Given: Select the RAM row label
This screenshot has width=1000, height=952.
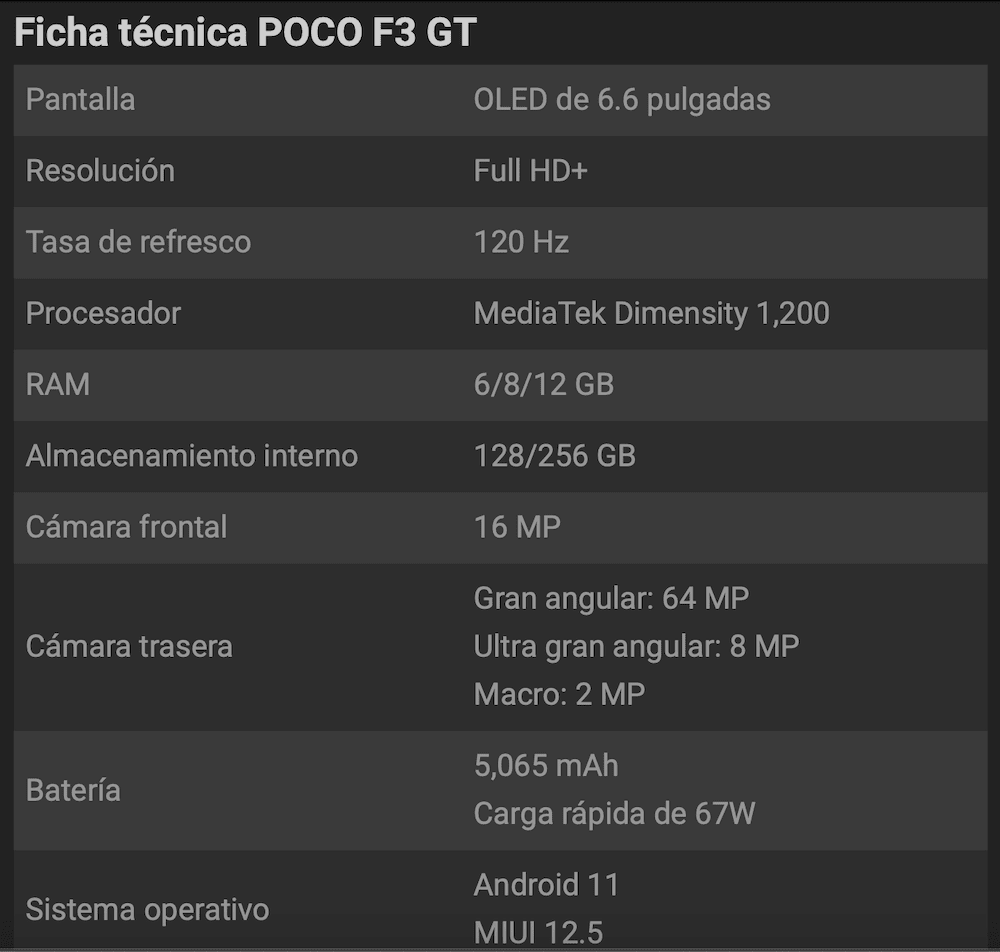Looking at the screenshot, I should pos(57,384).
